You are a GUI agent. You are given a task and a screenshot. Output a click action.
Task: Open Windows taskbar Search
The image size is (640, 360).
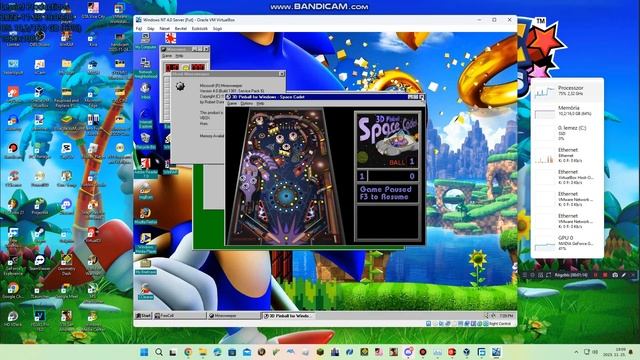(x=159, y=352)
